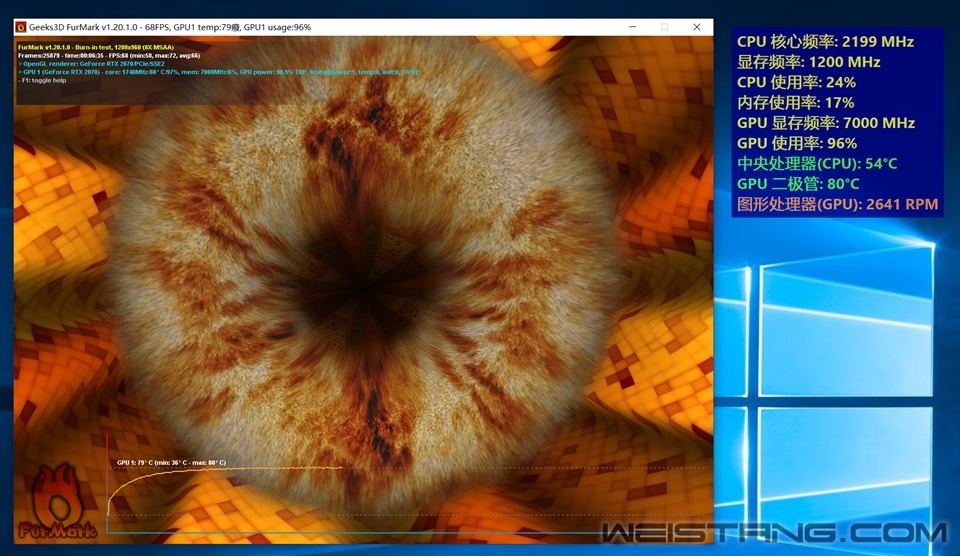Click the Frames and FPS statistics line
Viewport: 960px width, 556px height.
tap(108, 55)
